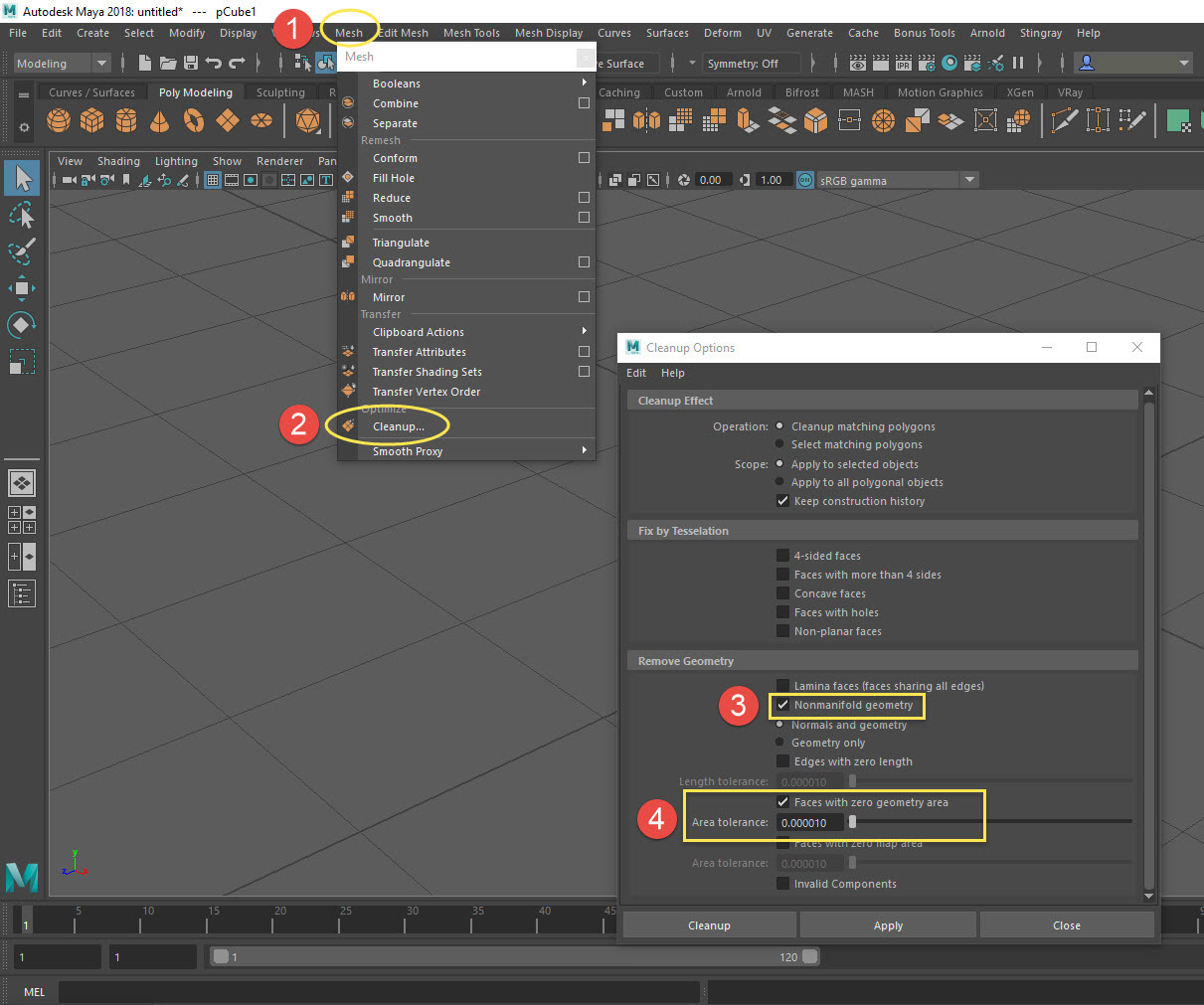Toggle the viewport grid icon
This screenshot has width=1204, height=1005.
pyautogui.click(x=213, y=180)
